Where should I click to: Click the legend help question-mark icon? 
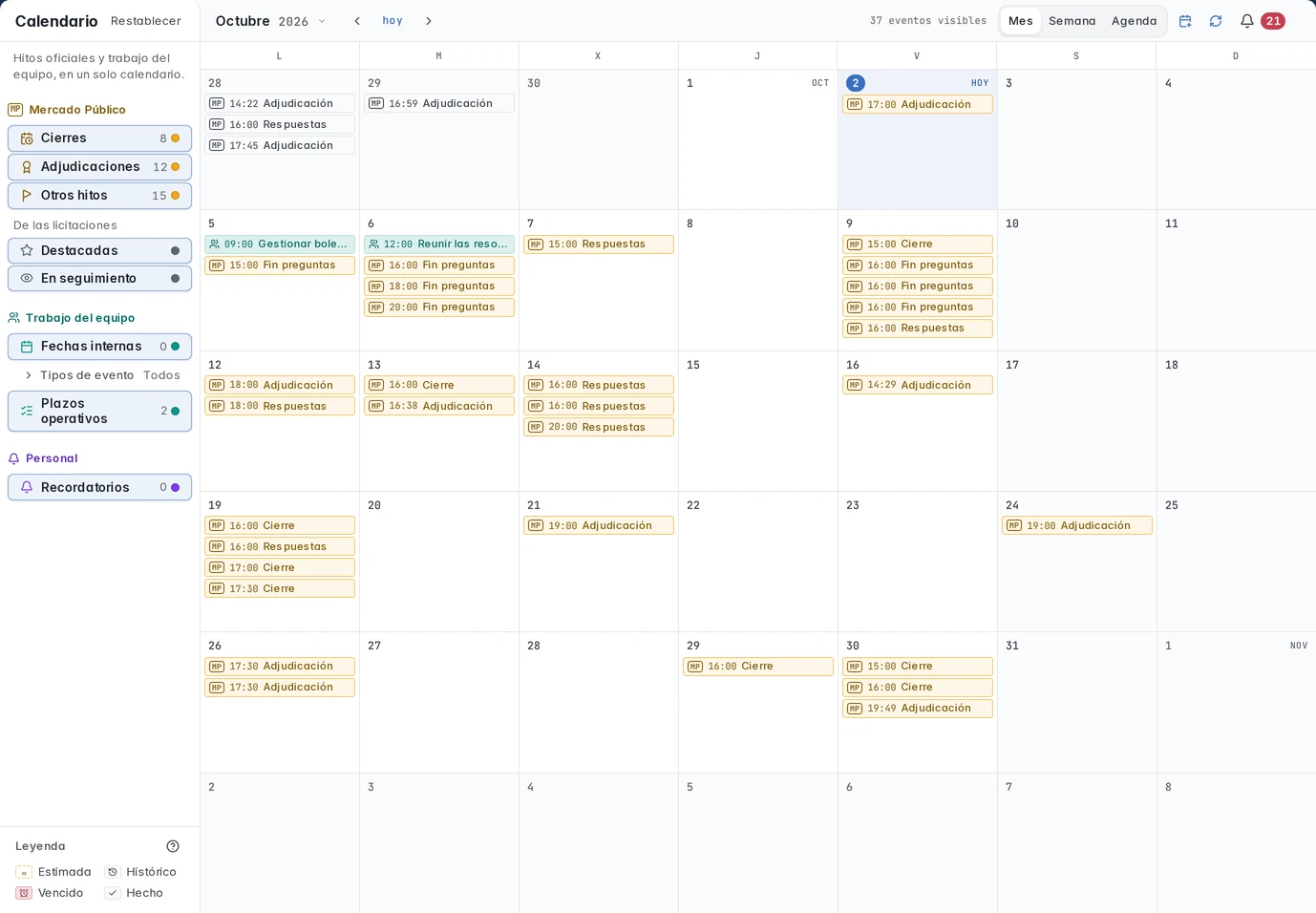point(173,846)
